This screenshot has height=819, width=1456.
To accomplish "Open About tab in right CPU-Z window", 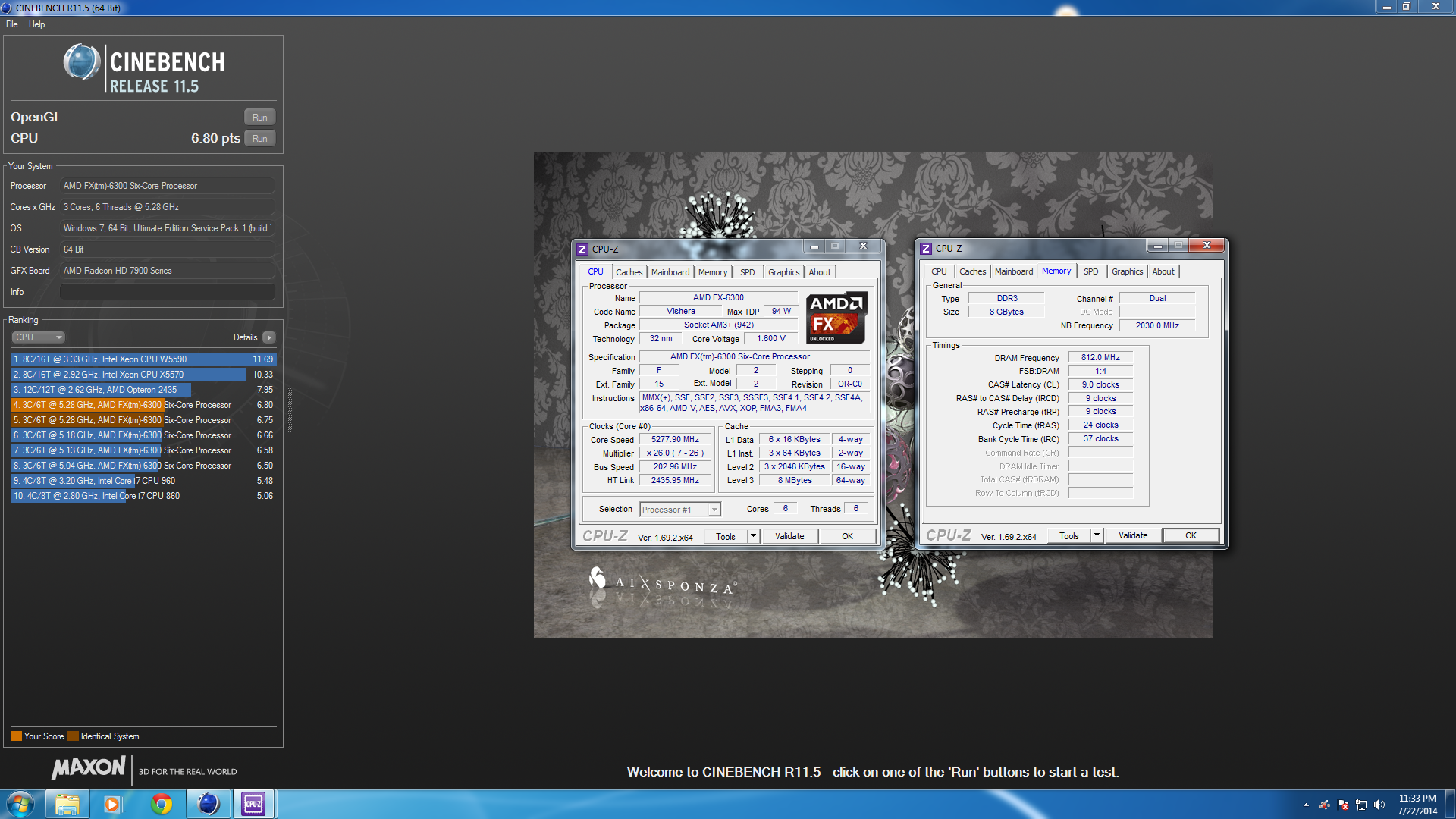I will tap(1163, 271).
